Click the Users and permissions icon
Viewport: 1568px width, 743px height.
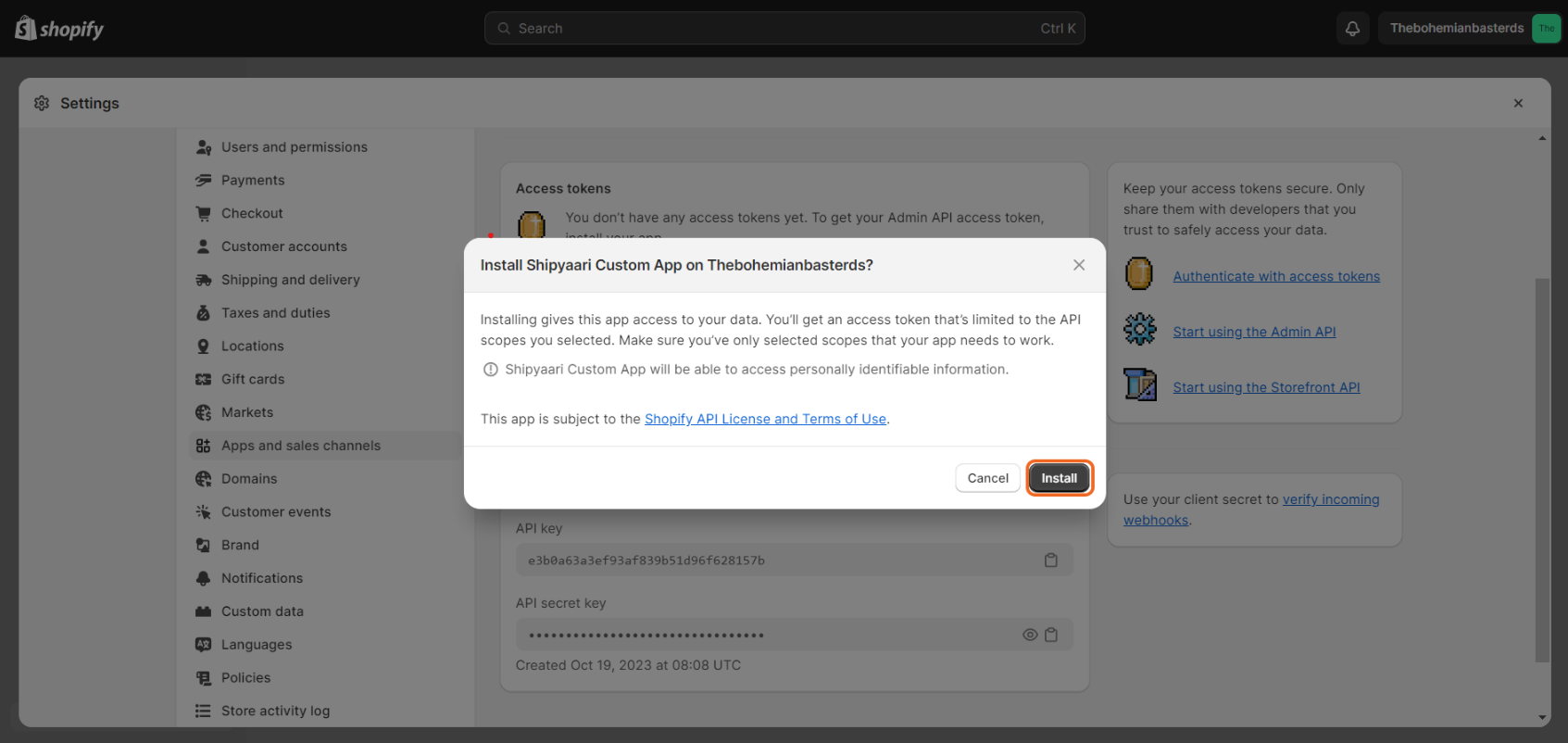(204, 147)
